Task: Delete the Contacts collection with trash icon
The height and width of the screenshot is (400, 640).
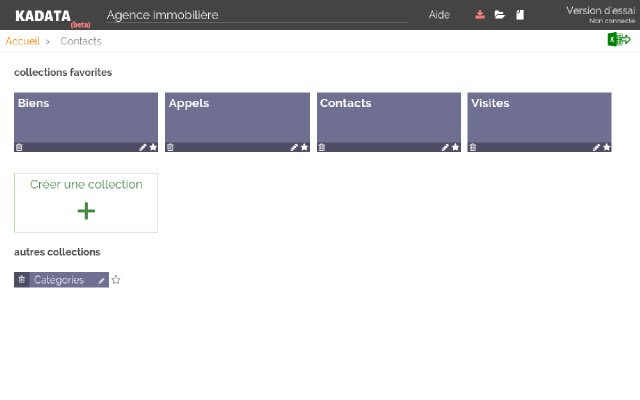Action: (322, 147)
